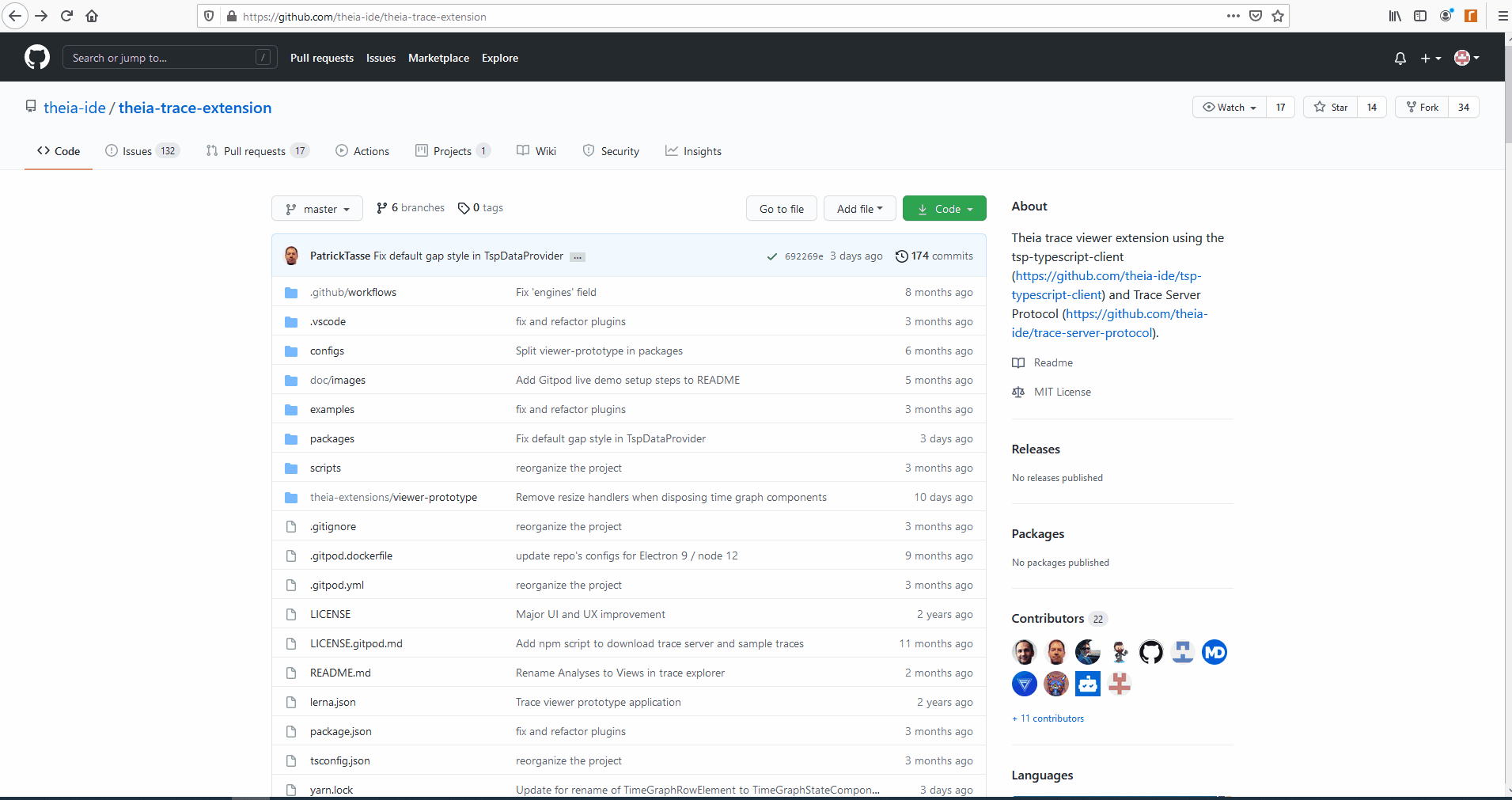
Task: Click Marketplace in top navigation
Action: 438,58
